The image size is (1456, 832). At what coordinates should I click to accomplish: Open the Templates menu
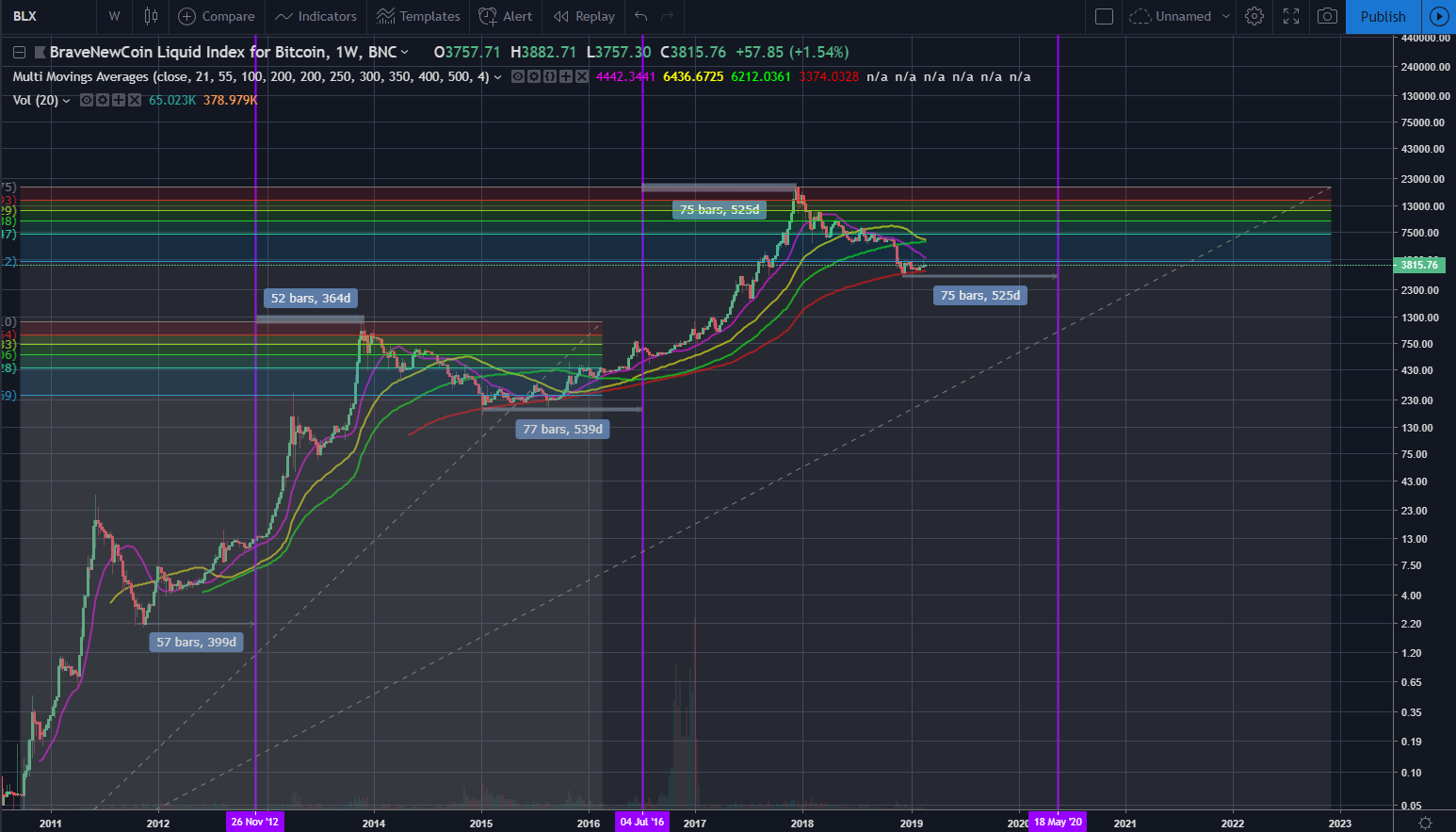418,16
